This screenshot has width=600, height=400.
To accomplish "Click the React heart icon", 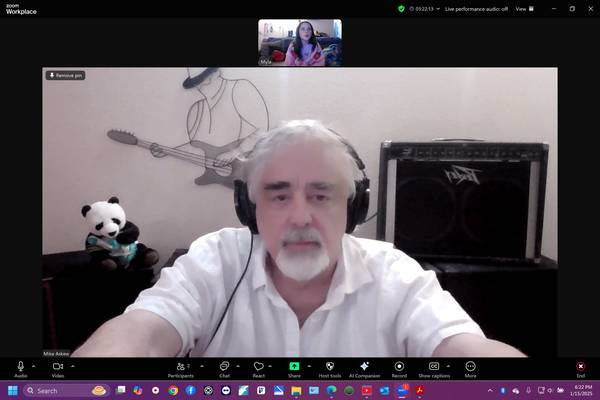I will point(258,367).
